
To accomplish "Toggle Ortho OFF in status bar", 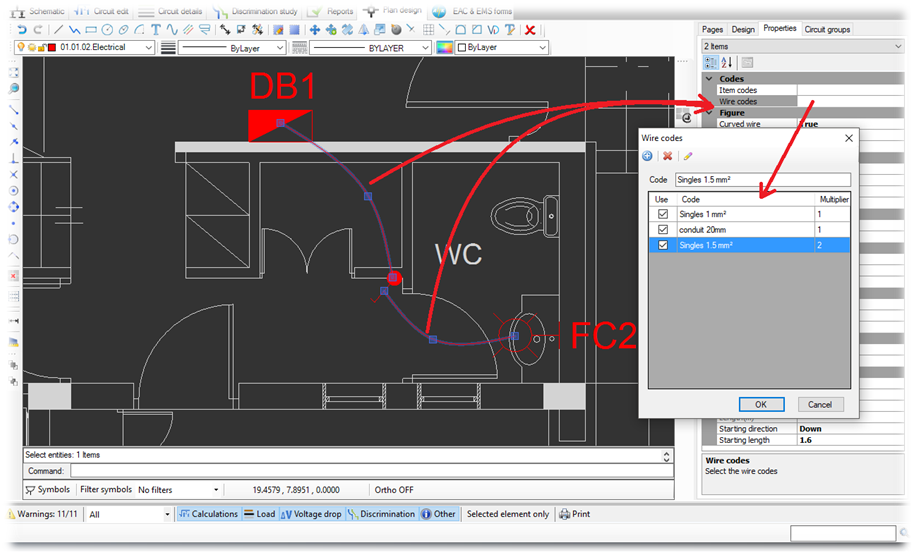I will click(x=394, y=490).
